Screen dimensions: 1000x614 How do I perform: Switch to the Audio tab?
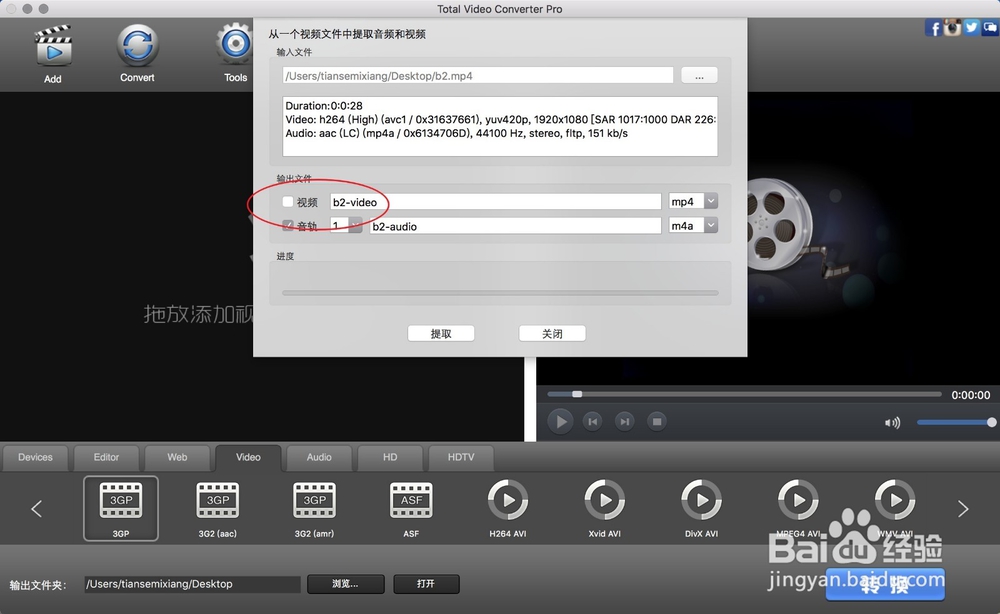coord(319,457)
